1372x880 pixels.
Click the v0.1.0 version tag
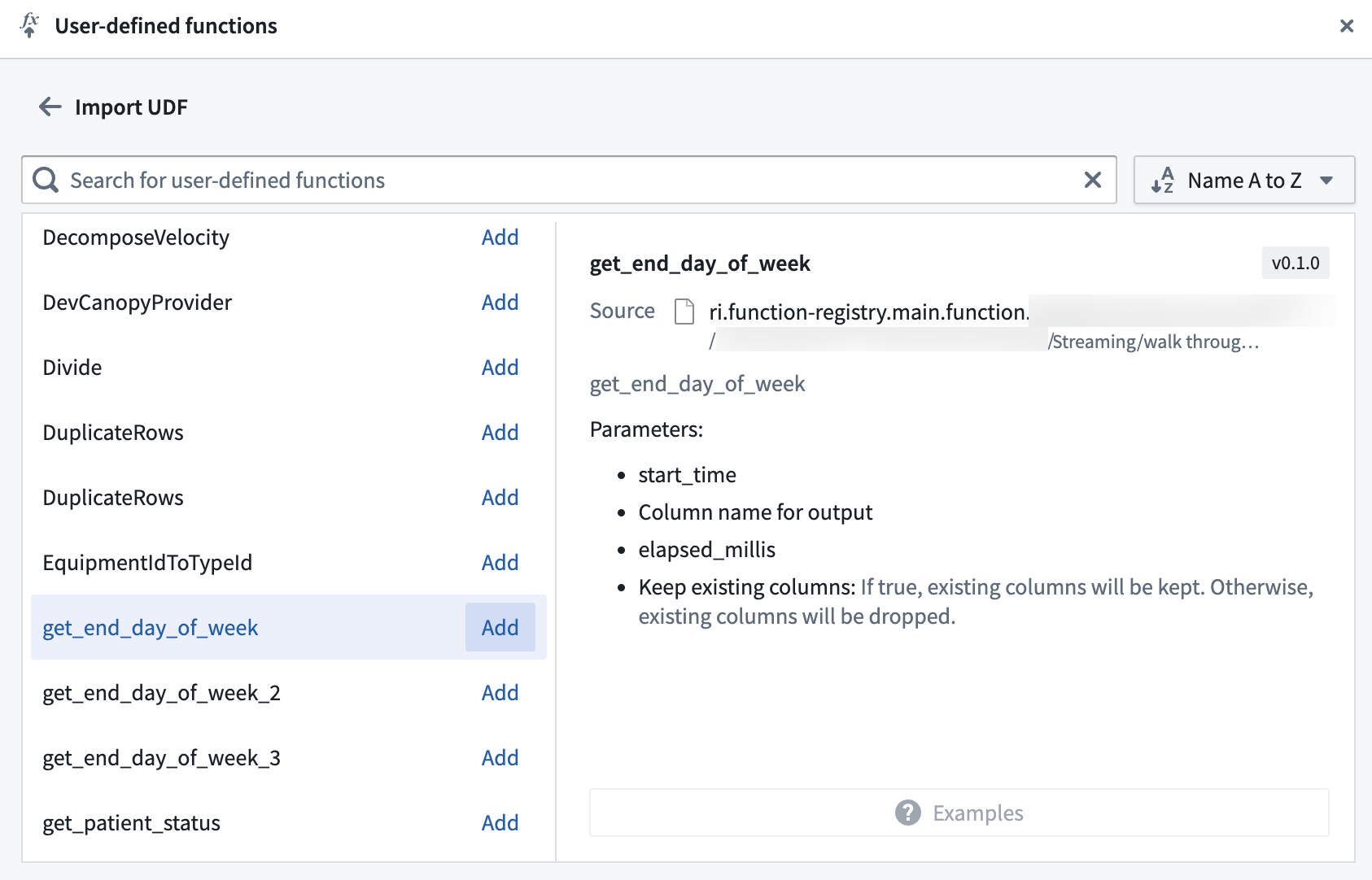click(x=1296, y=263)
